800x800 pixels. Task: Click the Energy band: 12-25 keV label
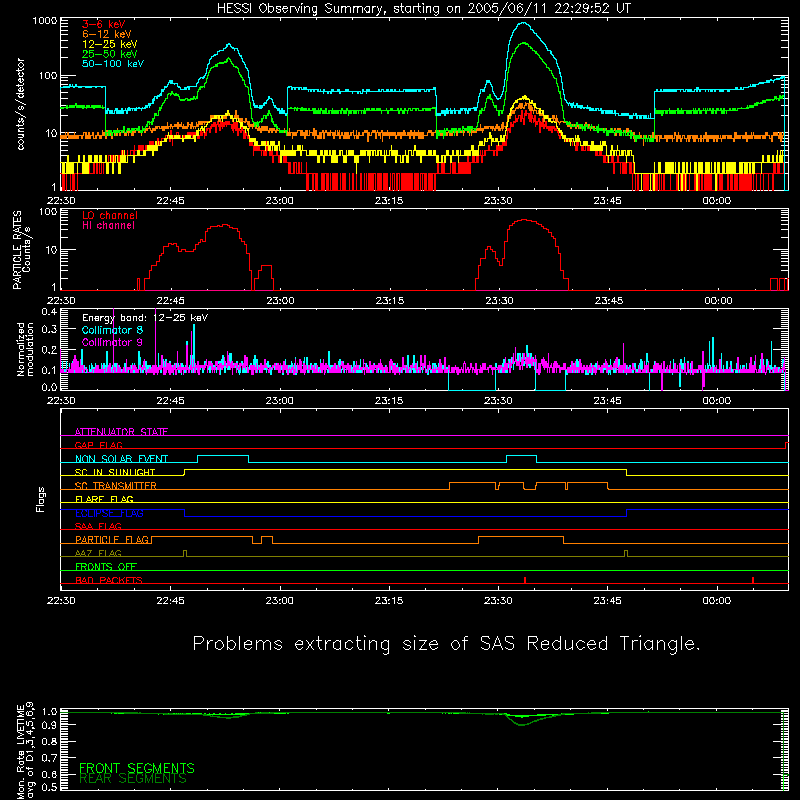(x=145, y=318)
